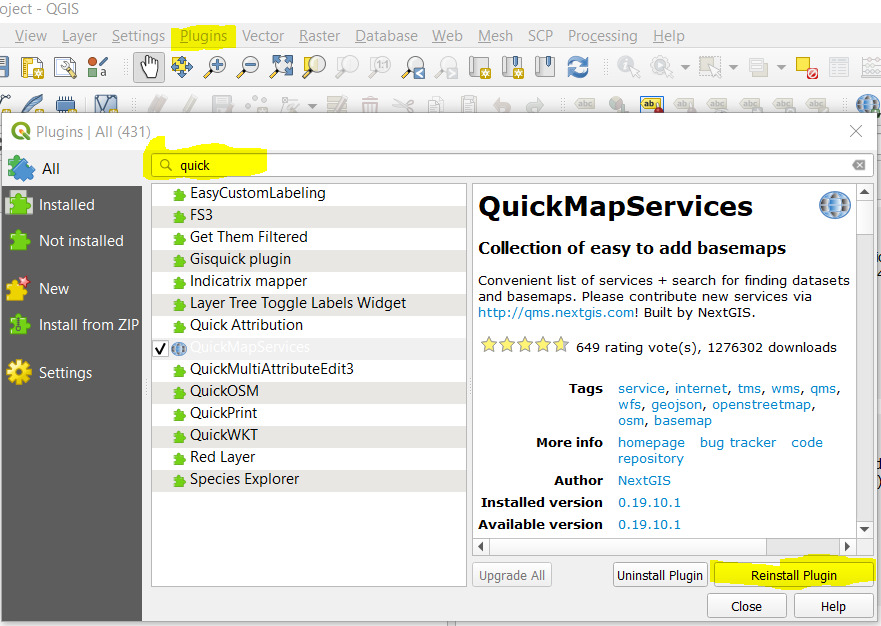This screenshot has width=881, height=626.
Task: Select the Quick Attribution plugin
Action: coord(308,325)
